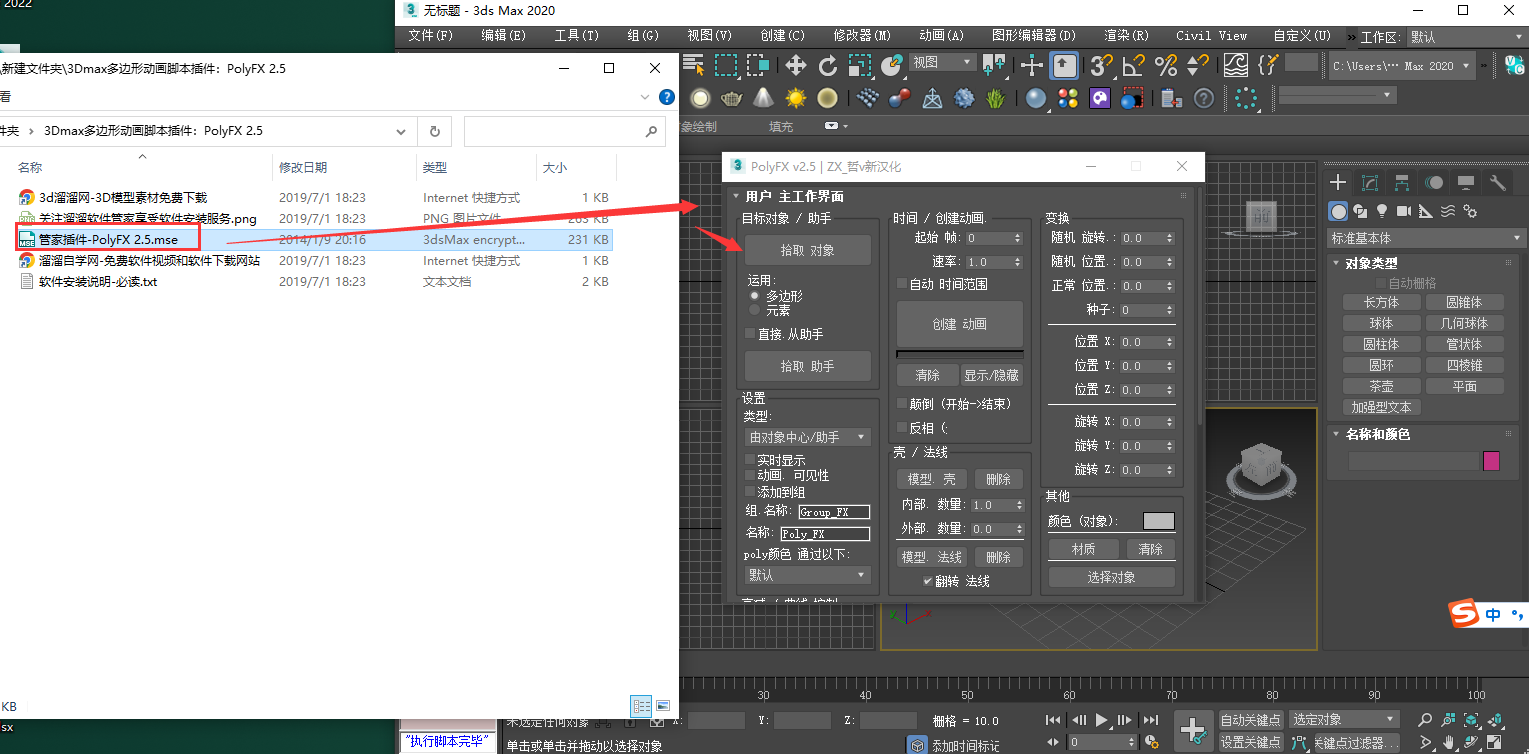Select the 多边形 radio option
1529x754 pixels.
pos(755,296)
